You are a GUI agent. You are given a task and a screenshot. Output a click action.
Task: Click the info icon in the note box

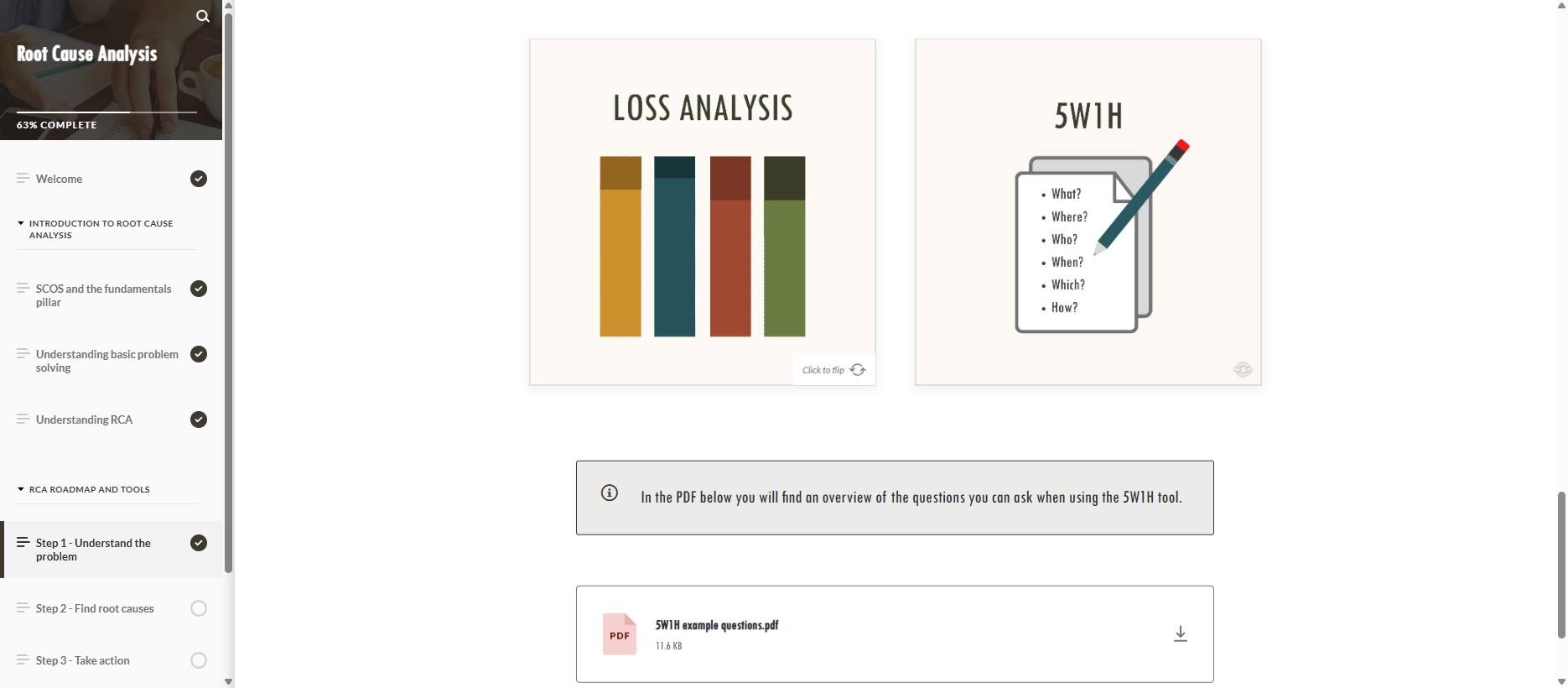point(610,493)
